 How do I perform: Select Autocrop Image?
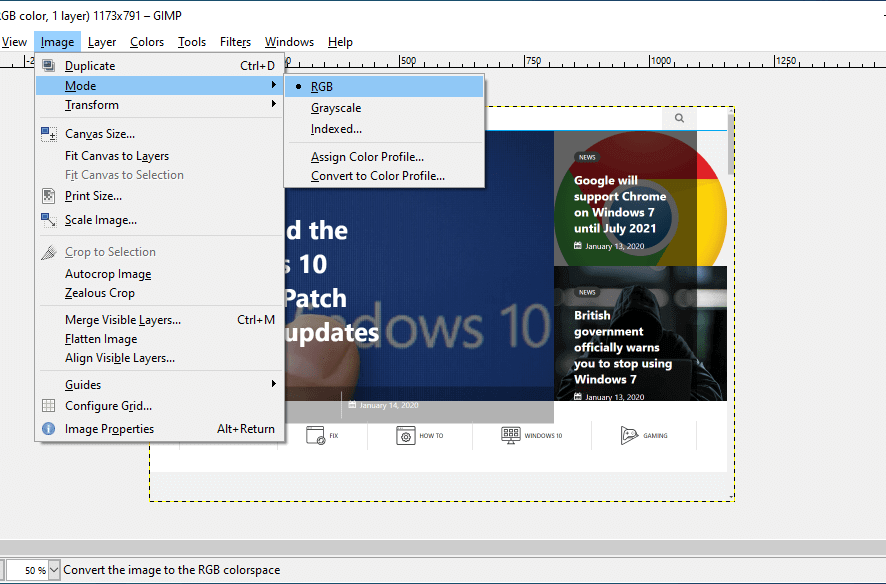pyautogui.click(x=159, y=274)
